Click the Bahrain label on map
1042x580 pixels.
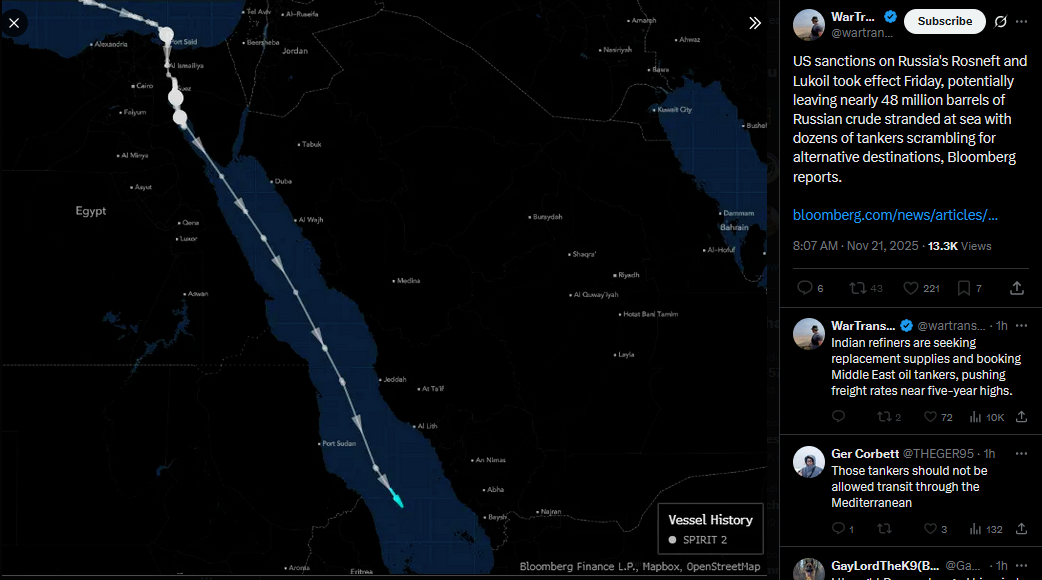tap(734, 227)
